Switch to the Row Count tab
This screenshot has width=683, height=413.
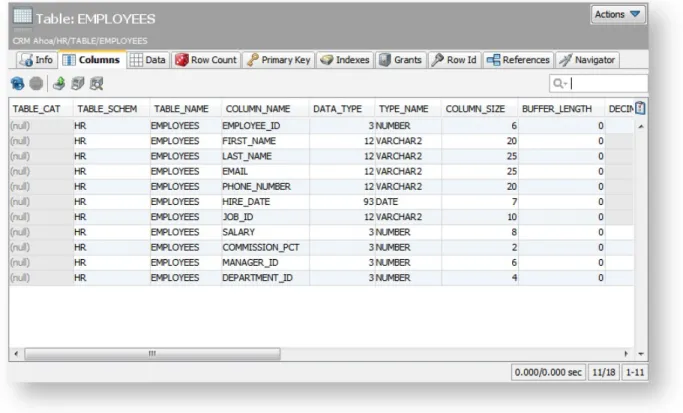pyautogui.click(x=206, y=60)
